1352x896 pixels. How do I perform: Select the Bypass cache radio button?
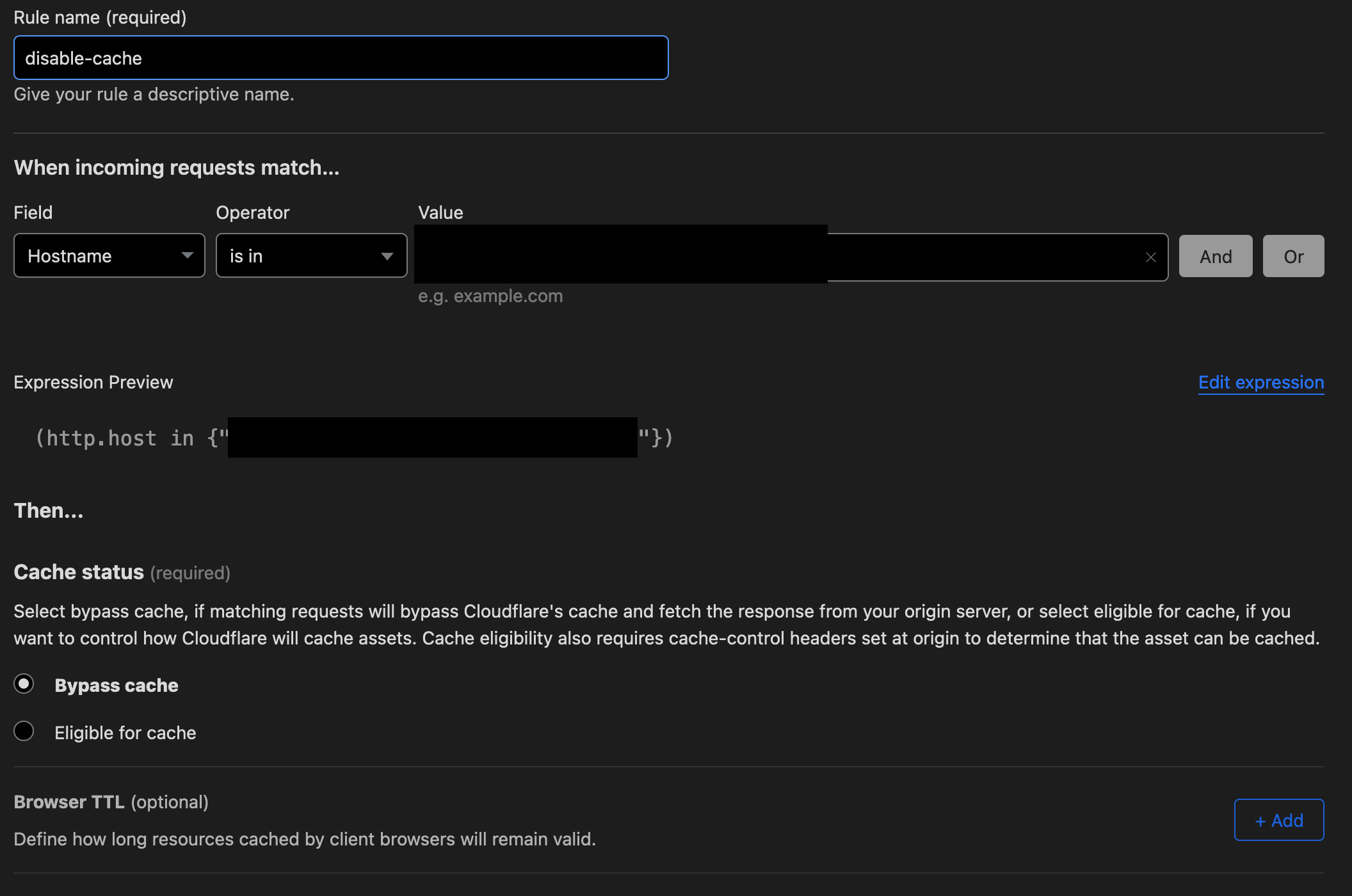click(x=24, y=684)
